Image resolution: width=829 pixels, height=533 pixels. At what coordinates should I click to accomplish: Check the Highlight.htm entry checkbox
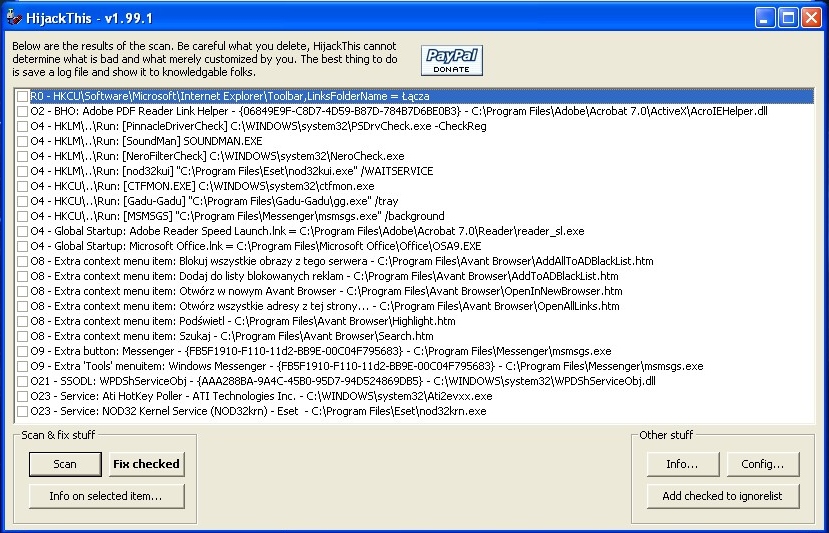[22, 321]
